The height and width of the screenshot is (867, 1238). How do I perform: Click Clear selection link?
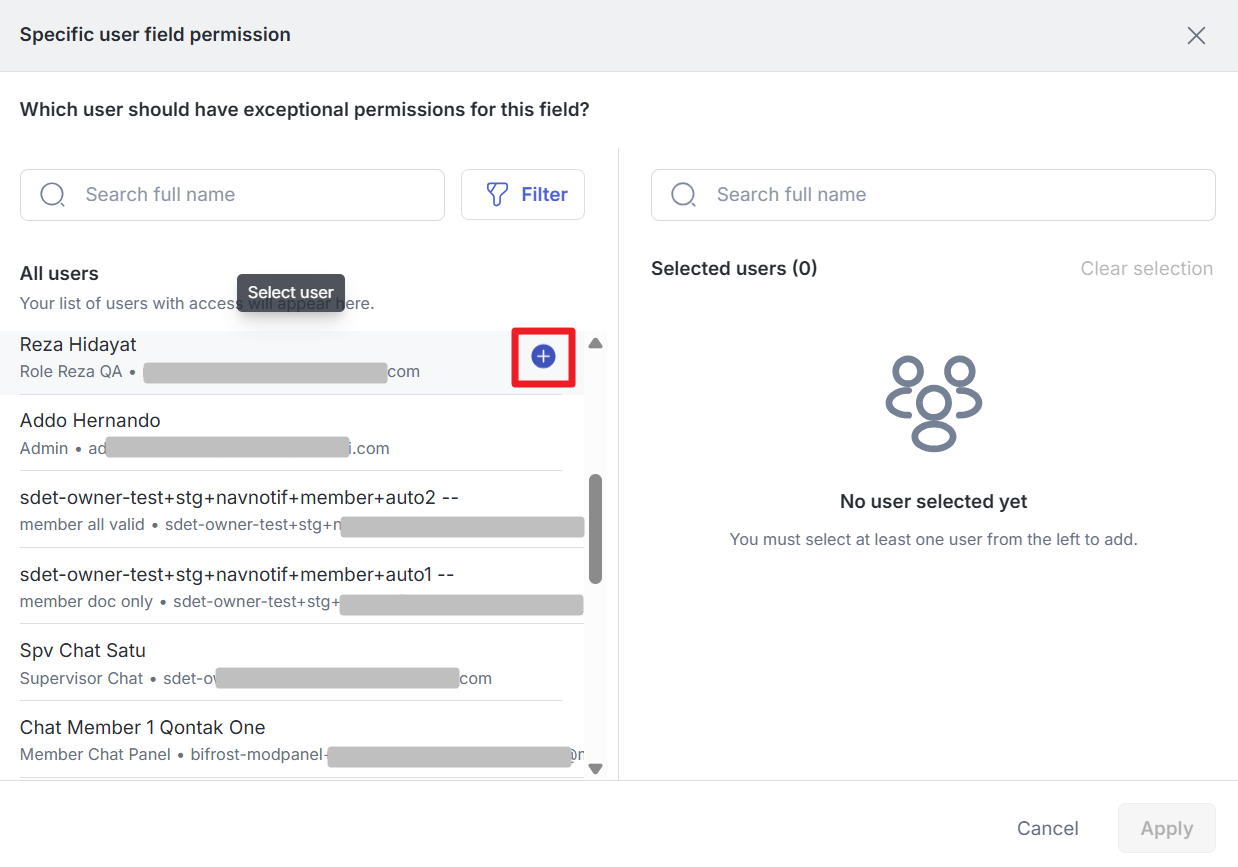pos(1146,269)
